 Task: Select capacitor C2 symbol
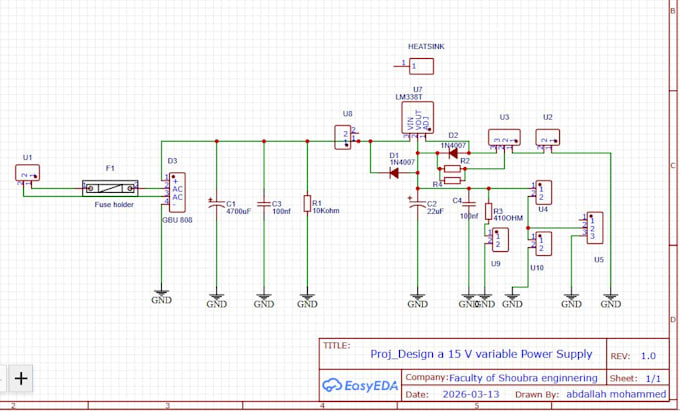coord(418,204)
